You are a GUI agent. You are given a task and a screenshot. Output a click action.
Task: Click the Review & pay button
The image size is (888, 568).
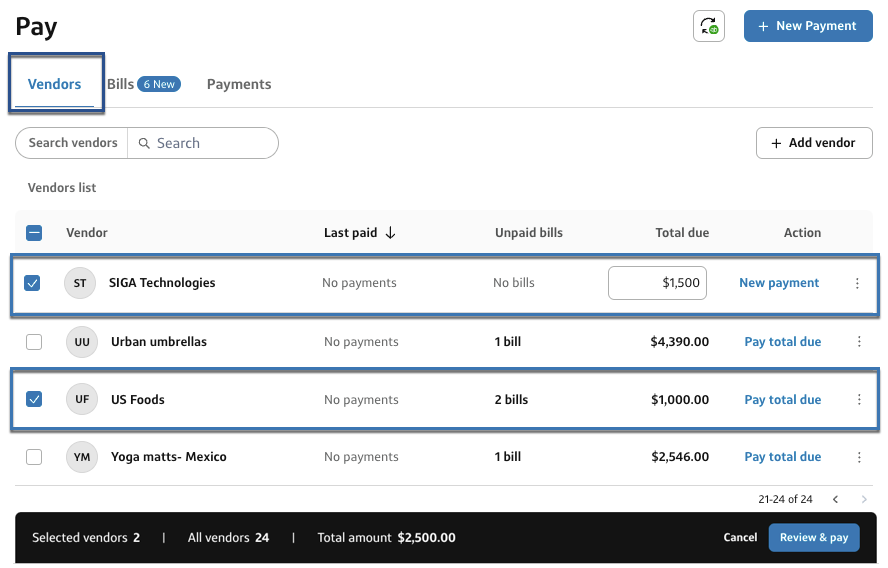click(813, 538)
